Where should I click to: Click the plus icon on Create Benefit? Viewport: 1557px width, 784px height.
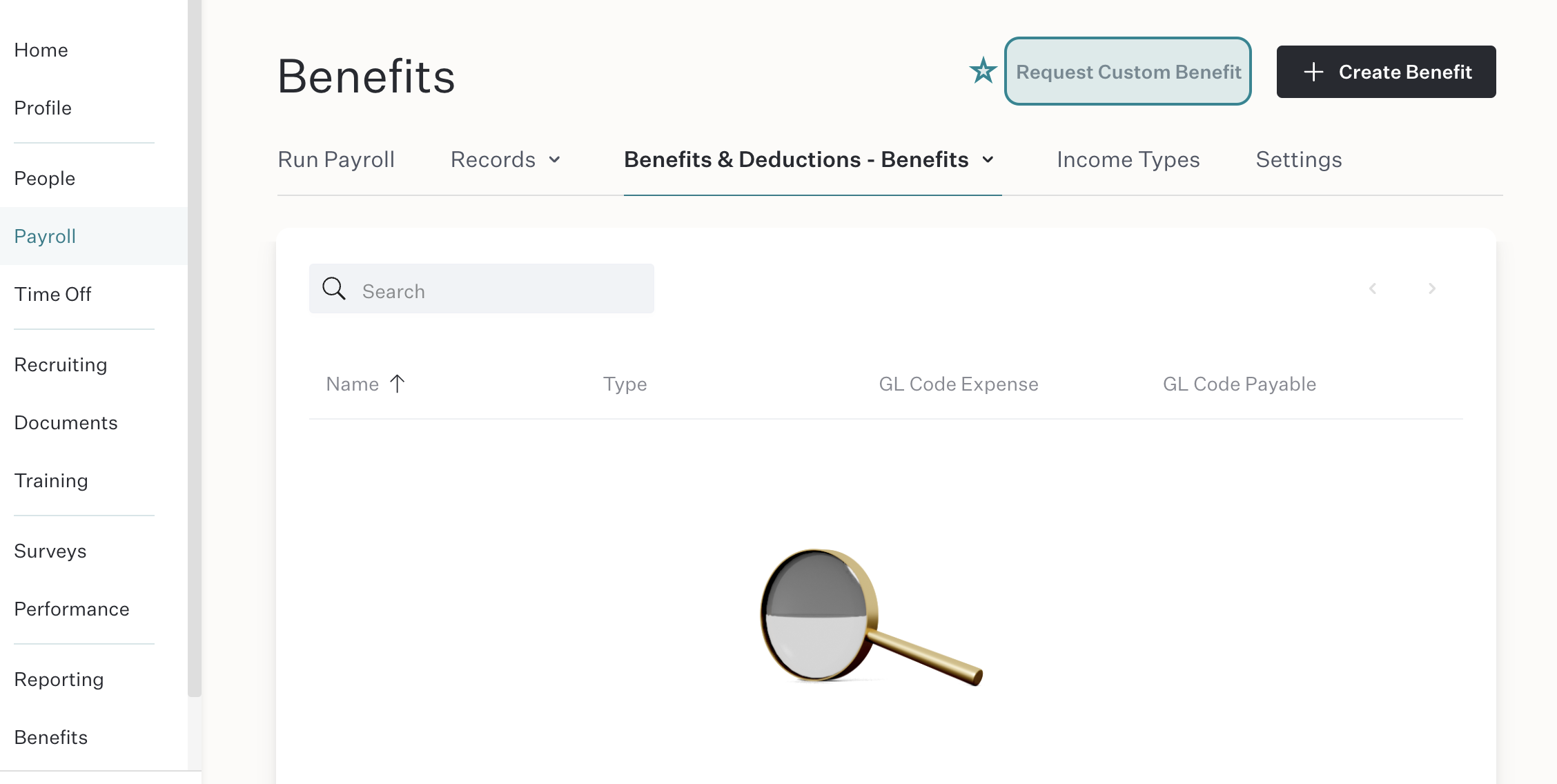click(x=1313, y=72)
